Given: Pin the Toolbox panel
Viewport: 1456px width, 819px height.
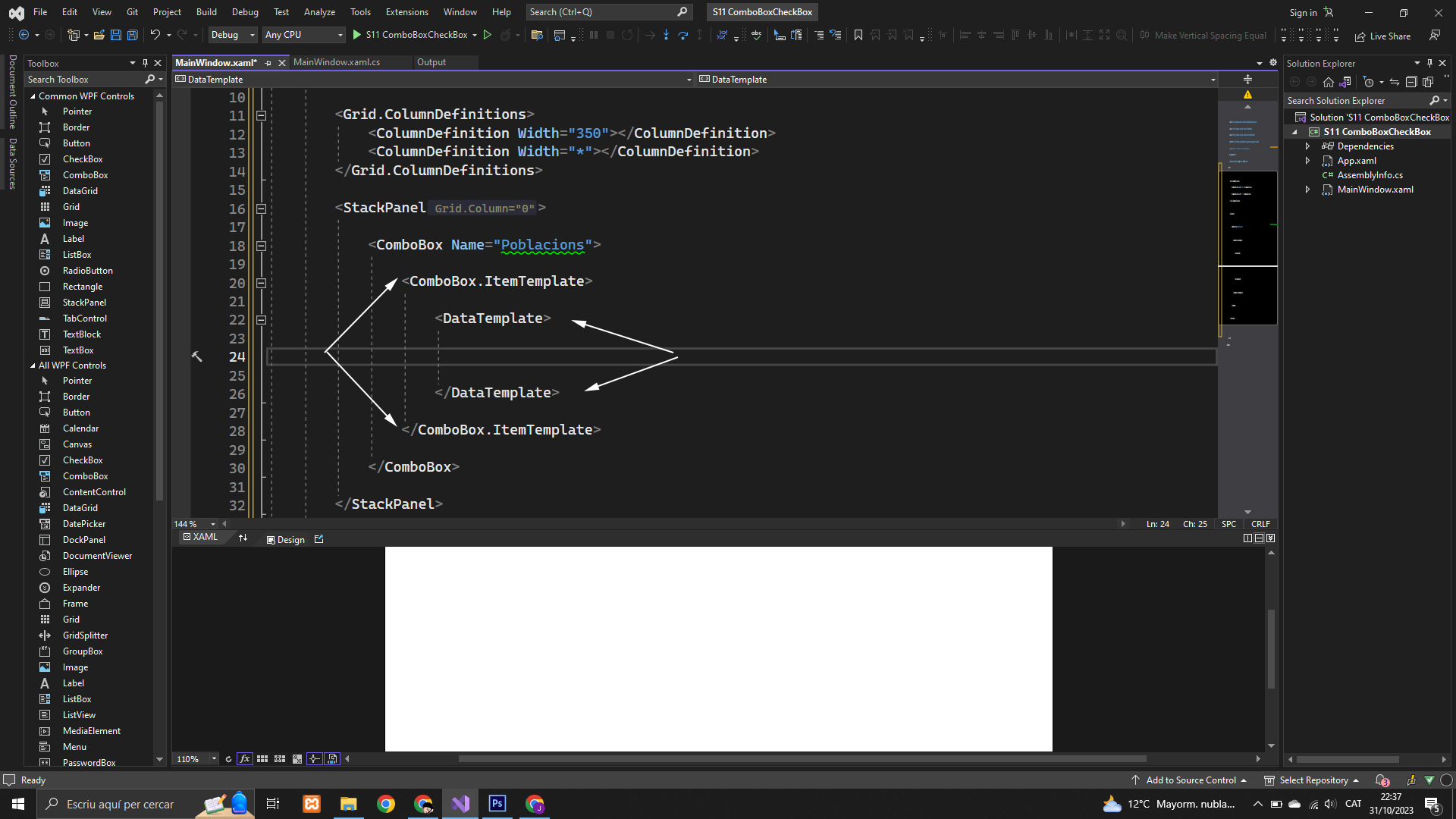Looking at the screenshot, I should pyautogui.click(x=145, y=63).
